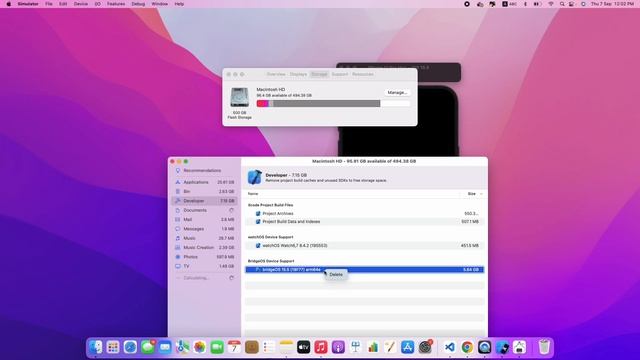Select Applications in storage sidebar
This screenshot has height=360, width=640.
(x=204, y=182)
